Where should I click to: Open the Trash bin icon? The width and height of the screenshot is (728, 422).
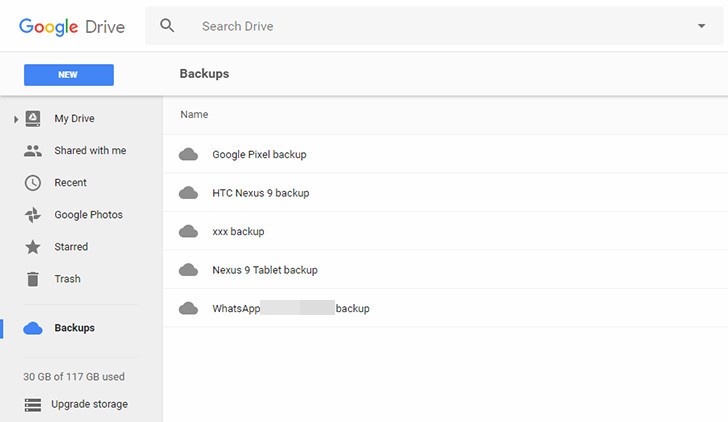[x=33, y=279]
